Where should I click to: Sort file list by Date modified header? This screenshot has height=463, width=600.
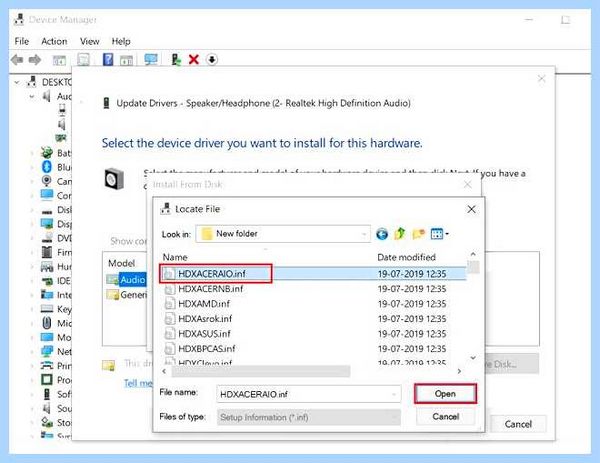point(406,257)
